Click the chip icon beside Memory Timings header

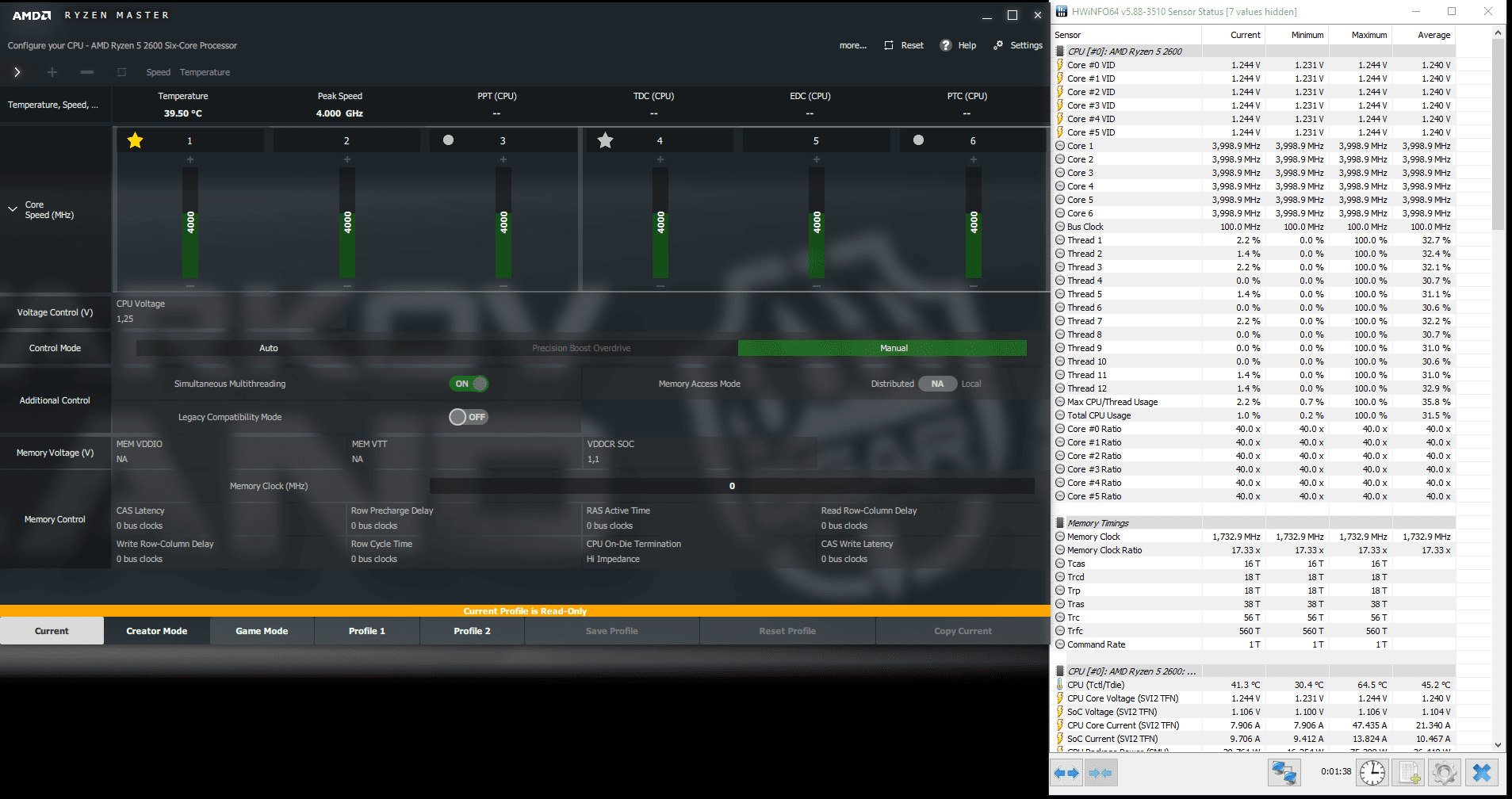click(1060, 523)
